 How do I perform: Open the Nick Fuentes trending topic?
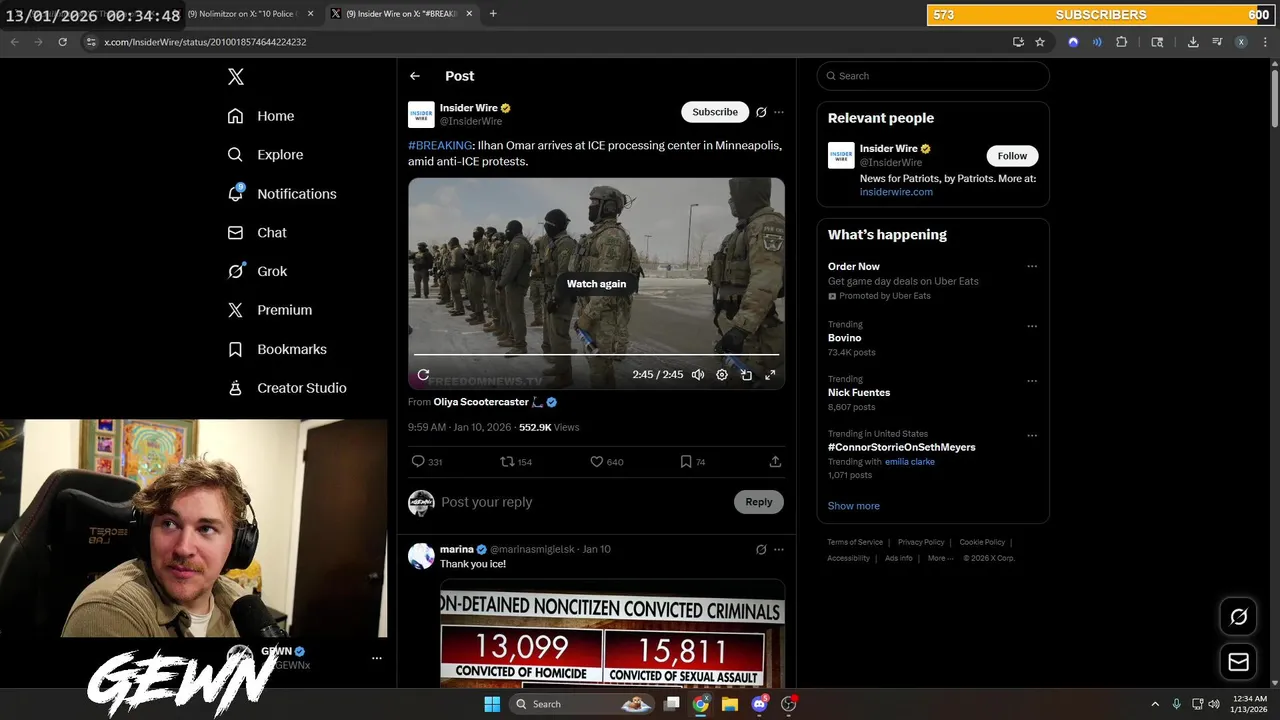coord(859,393)
